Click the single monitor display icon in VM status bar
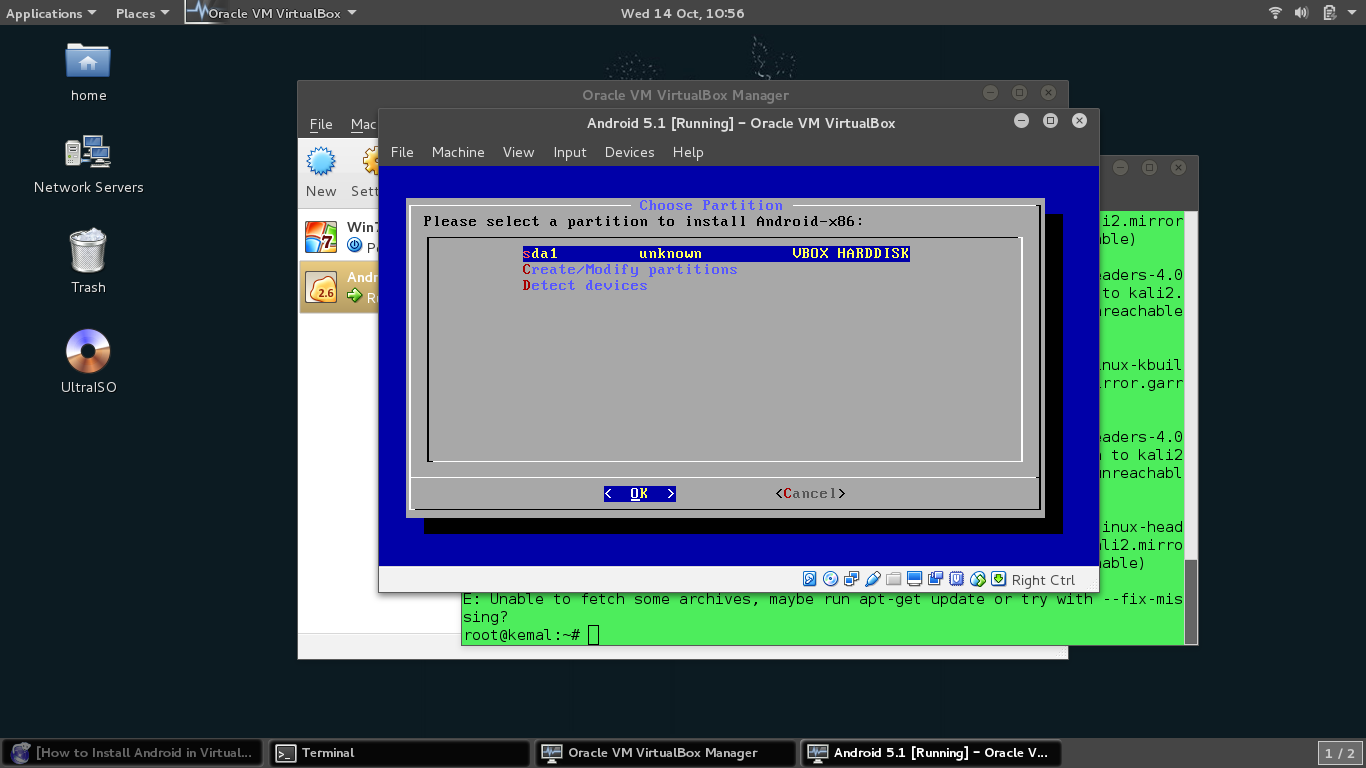The width and height of the screenshot is (1366, 768). coord(915,579)
